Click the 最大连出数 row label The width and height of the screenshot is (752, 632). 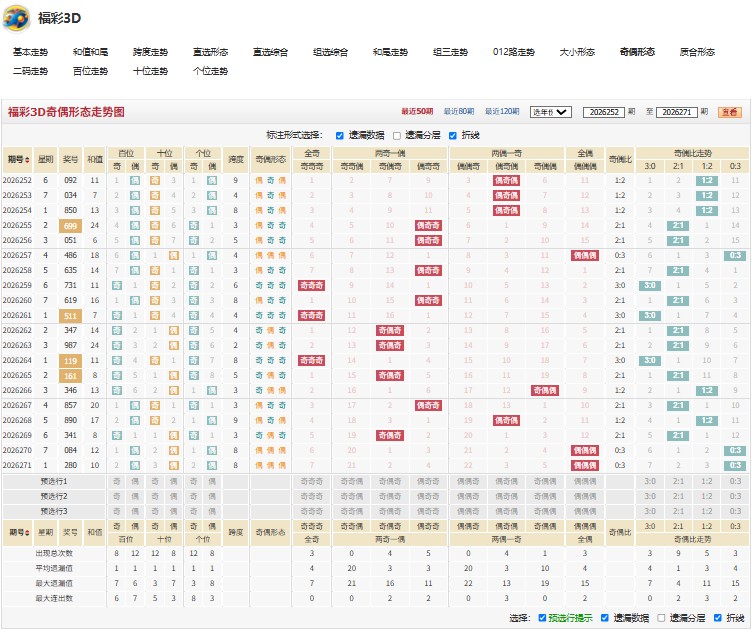(x=54, y=598)
